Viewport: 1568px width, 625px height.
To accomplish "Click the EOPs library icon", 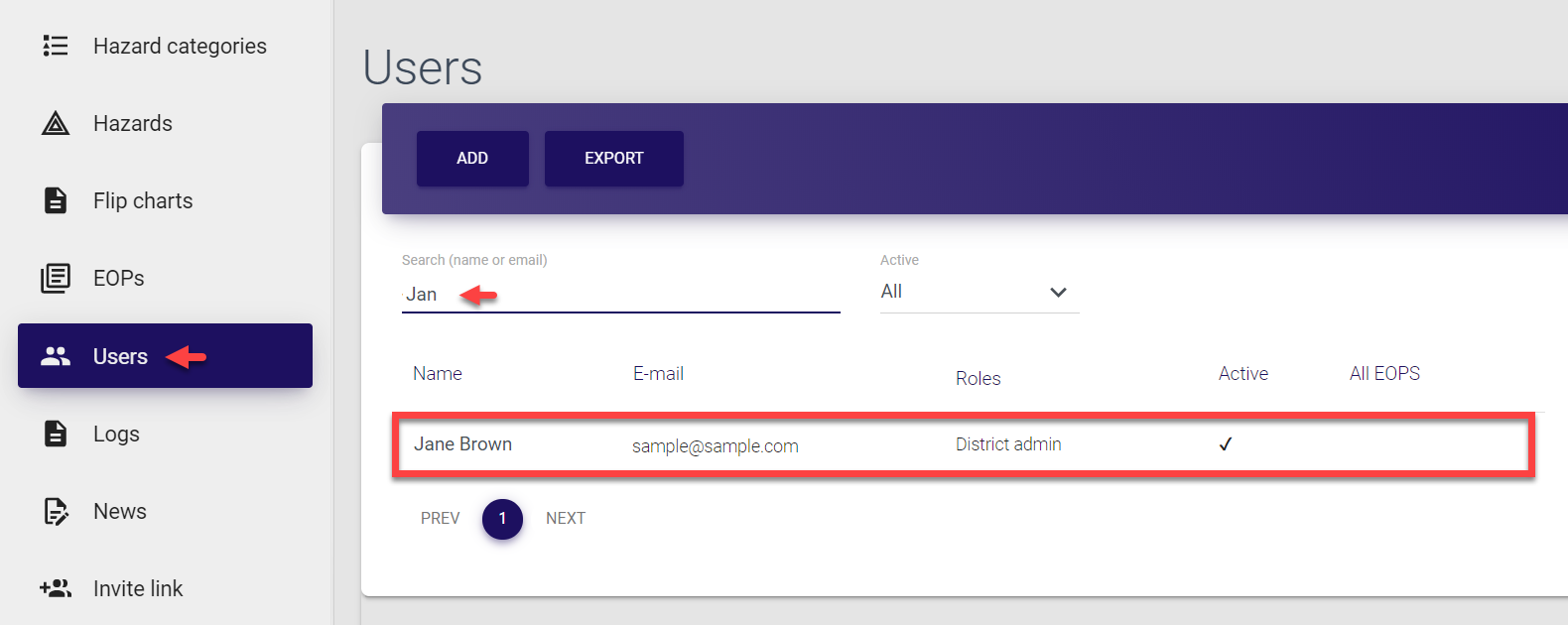I will click(56, 278).
